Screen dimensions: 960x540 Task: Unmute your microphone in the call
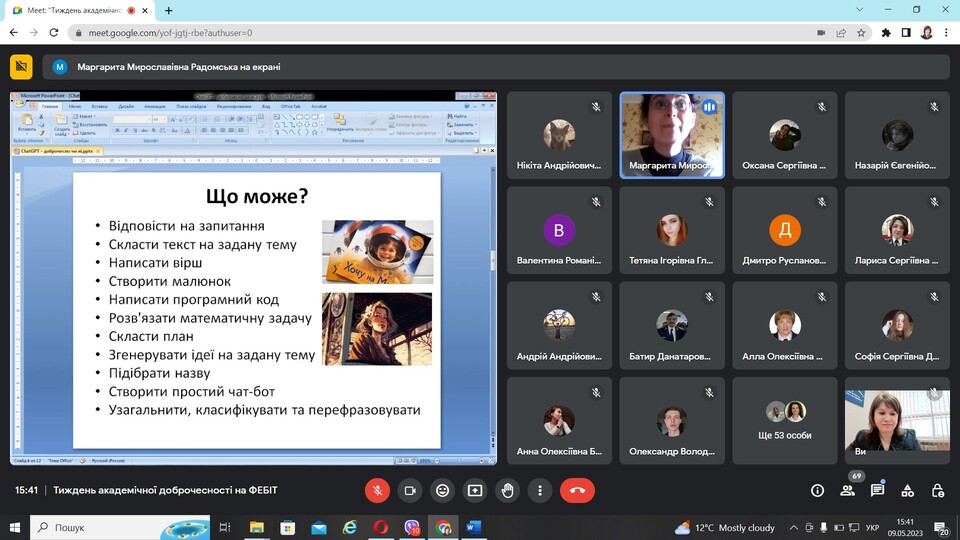(x=377, y=490)
